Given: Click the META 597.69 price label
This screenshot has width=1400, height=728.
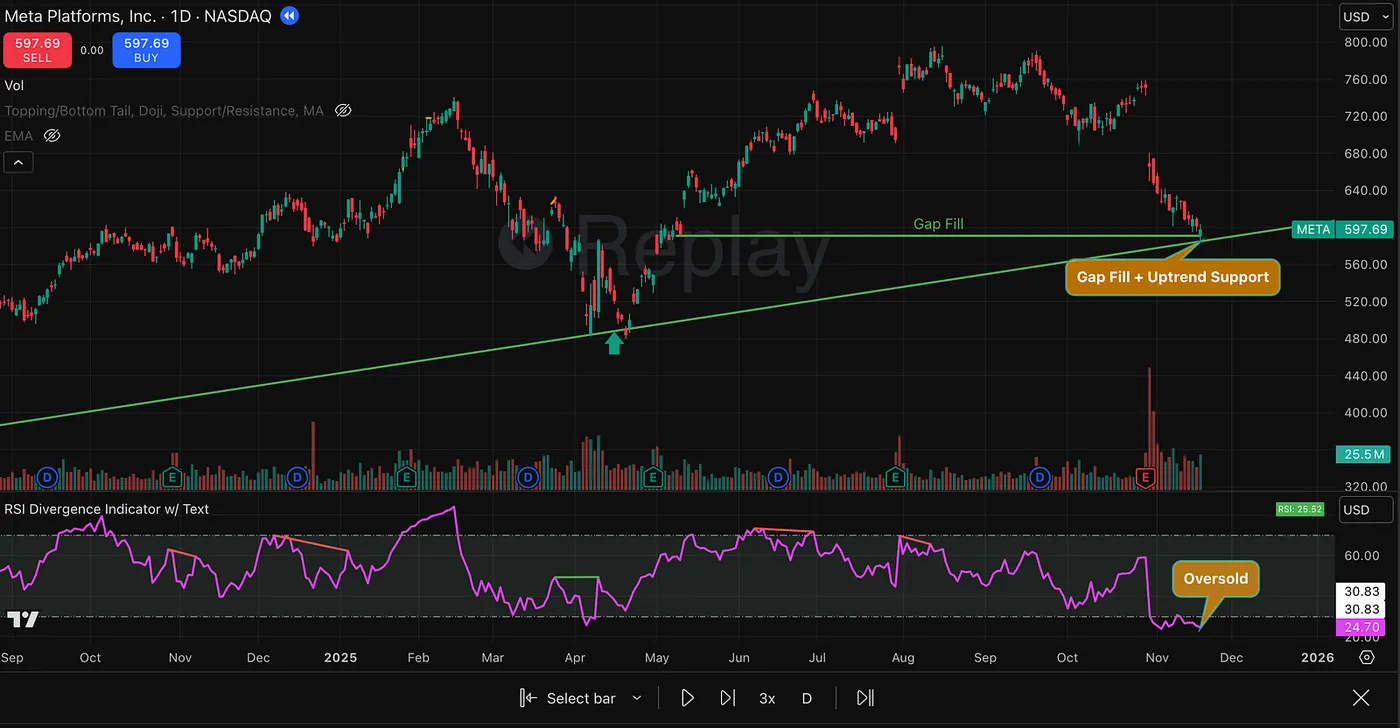Looking at the screenshot, I should (x=1341, y=229).
